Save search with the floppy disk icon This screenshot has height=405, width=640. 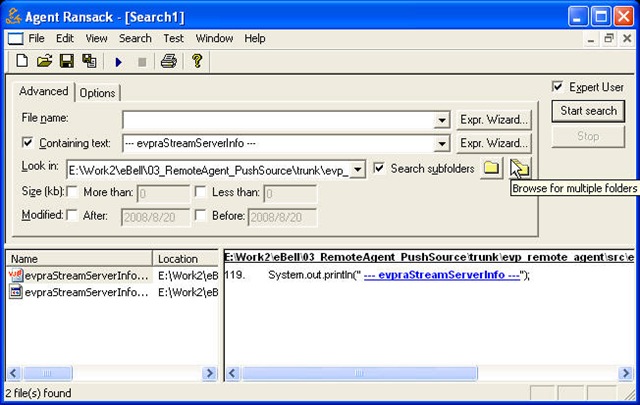tap(67, 62)
